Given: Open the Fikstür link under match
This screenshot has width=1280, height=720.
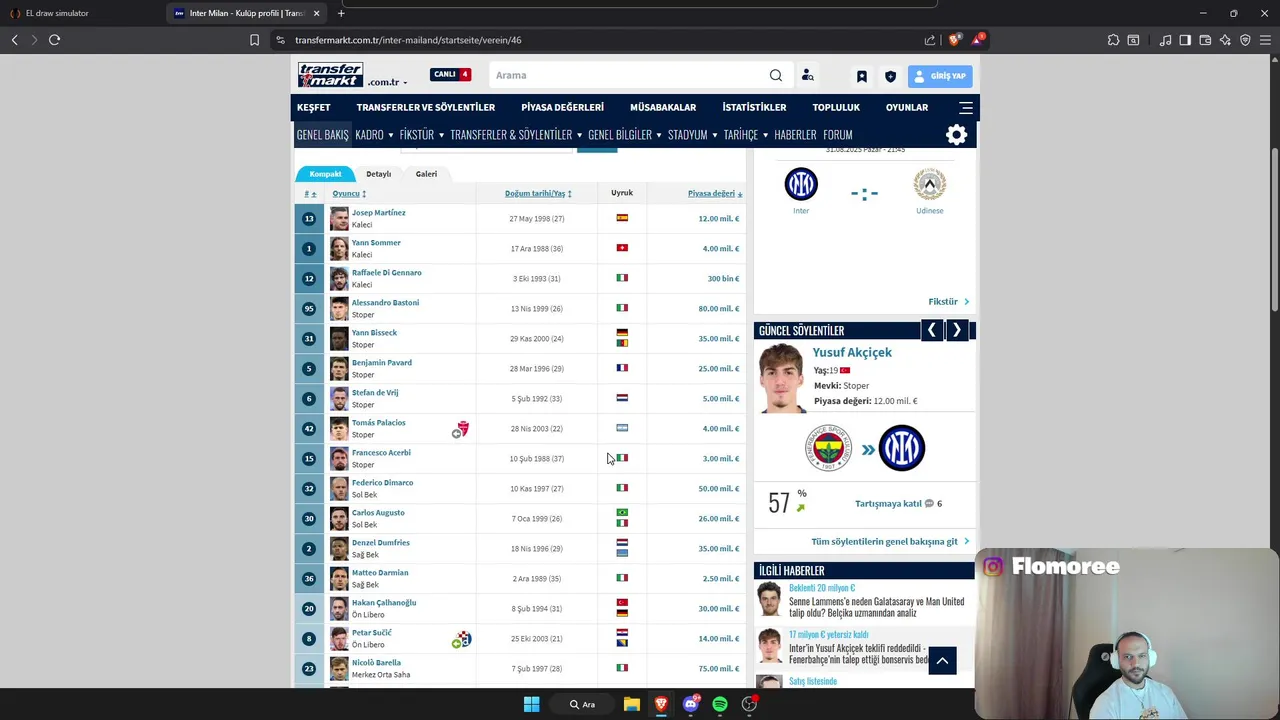Looking at the screenshot, I should click(948, 301).
